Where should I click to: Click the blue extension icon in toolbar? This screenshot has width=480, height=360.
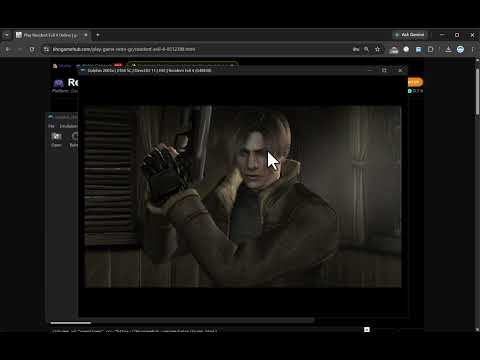[418, 49]
